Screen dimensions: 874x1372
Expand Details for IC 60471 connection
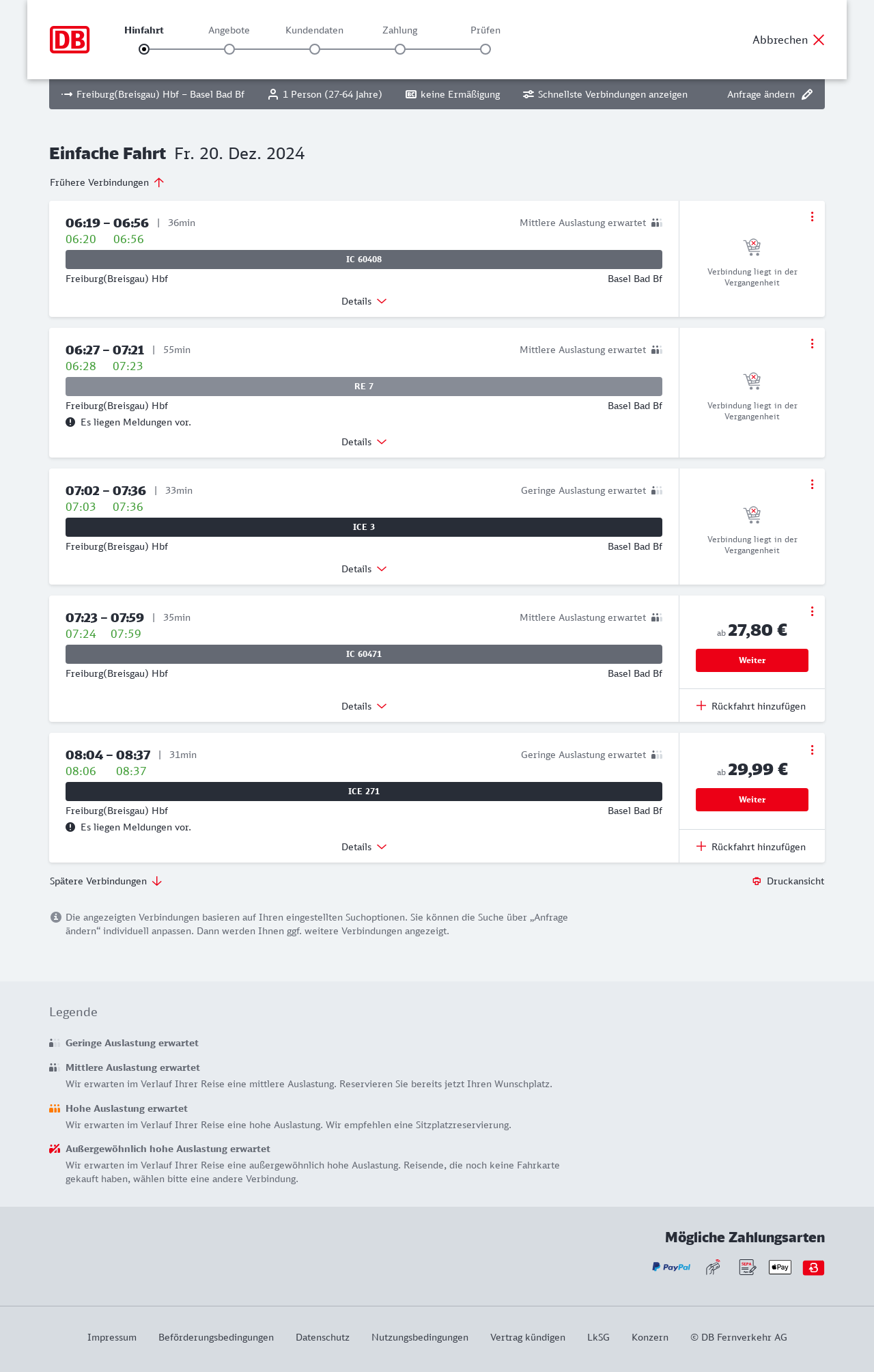pyautogui.click(x=364, y=706)
